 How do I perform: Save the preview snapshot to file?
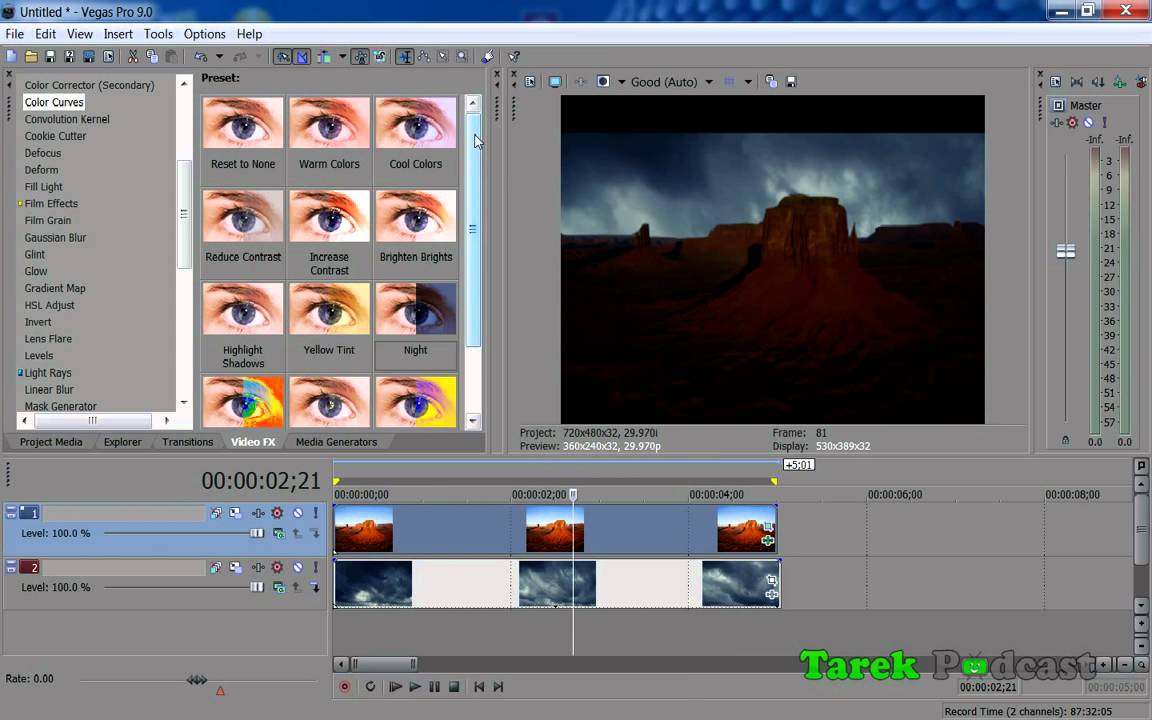791,82
